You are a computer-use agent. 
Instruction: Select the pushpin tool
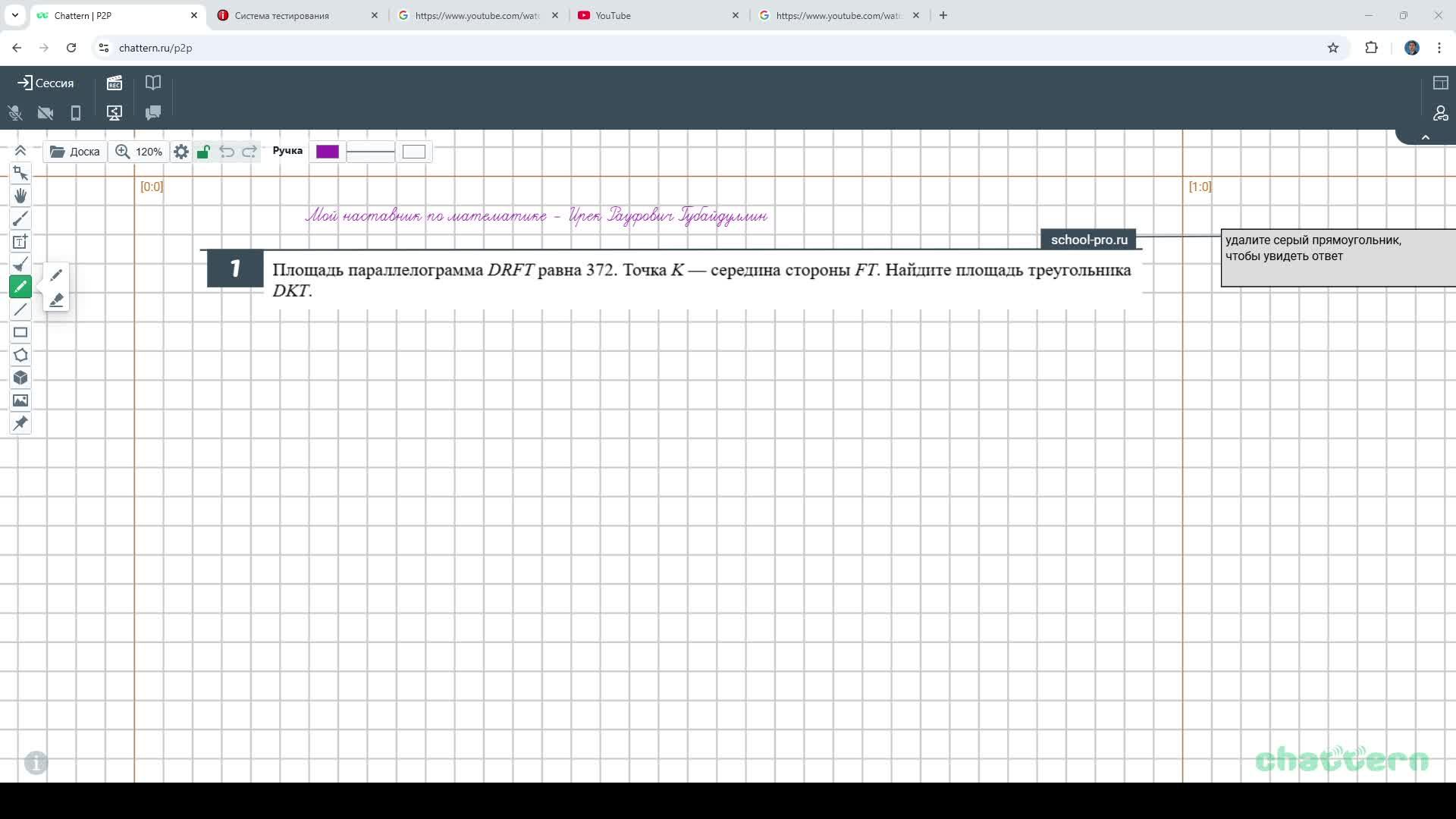click(20, 423)
